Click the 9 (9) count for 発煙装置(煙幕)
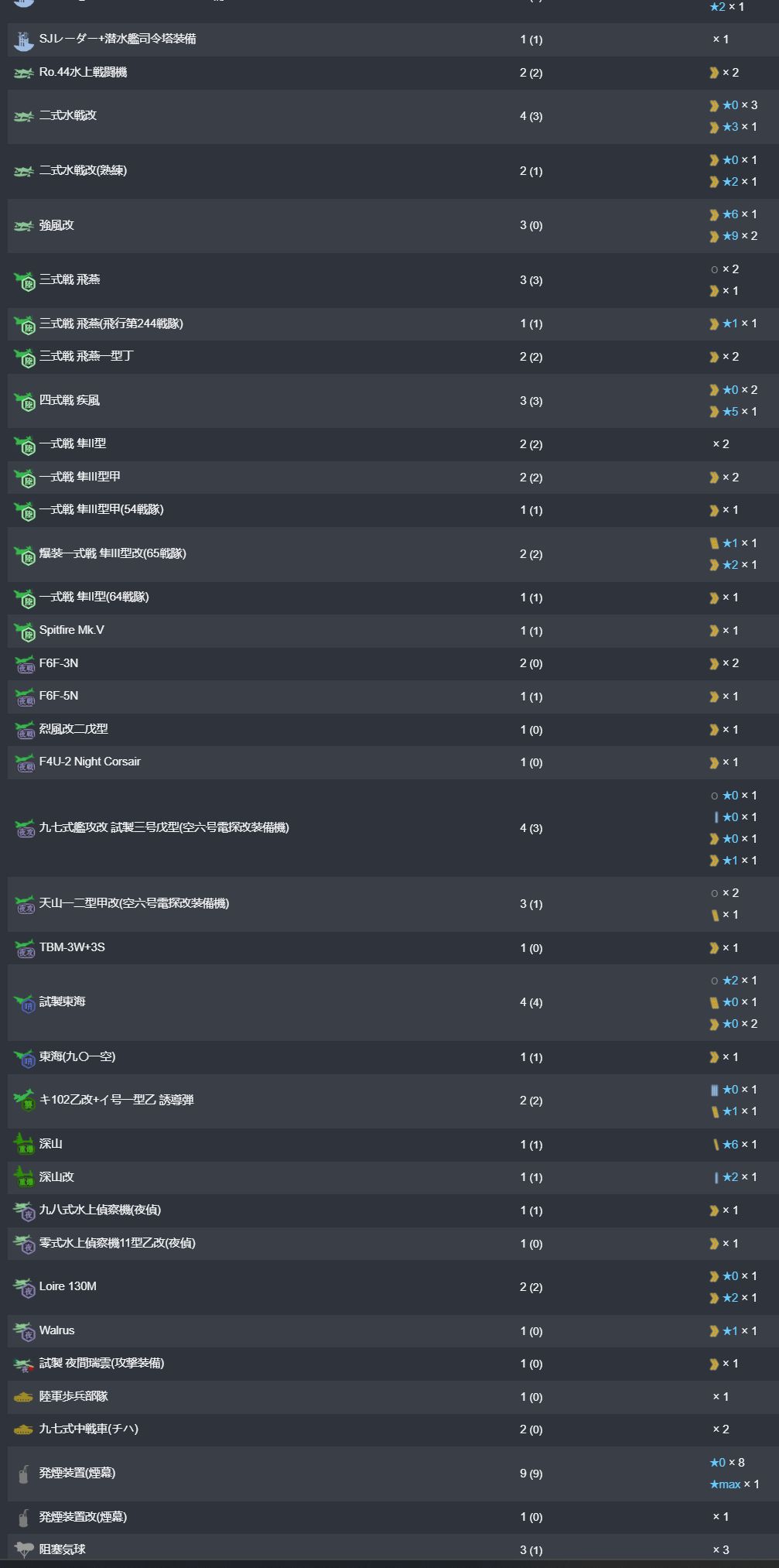Viewport: 779px width, 1568px height. click(x=531, y=1474)
